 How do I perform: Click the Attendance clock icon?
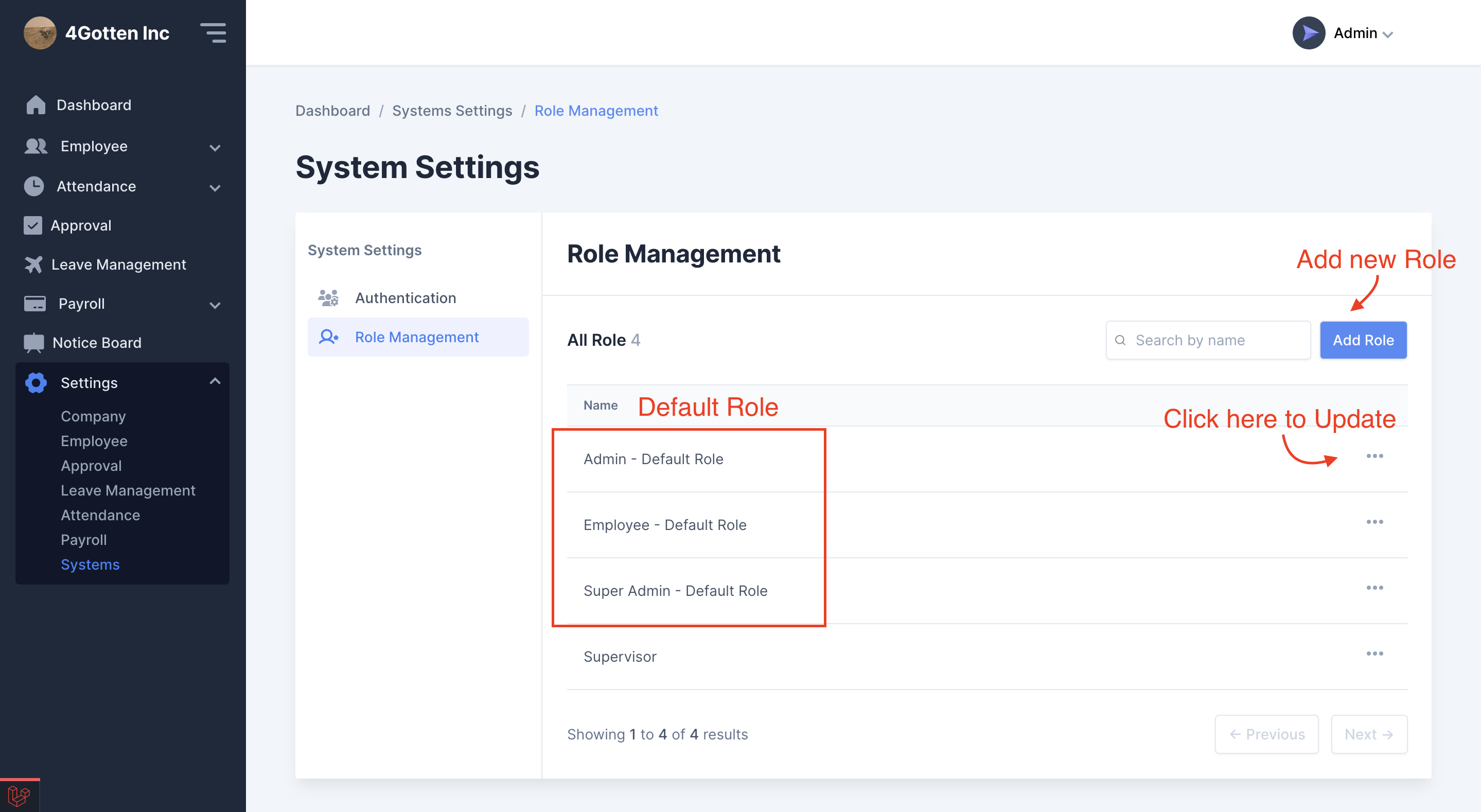(34, 186)
